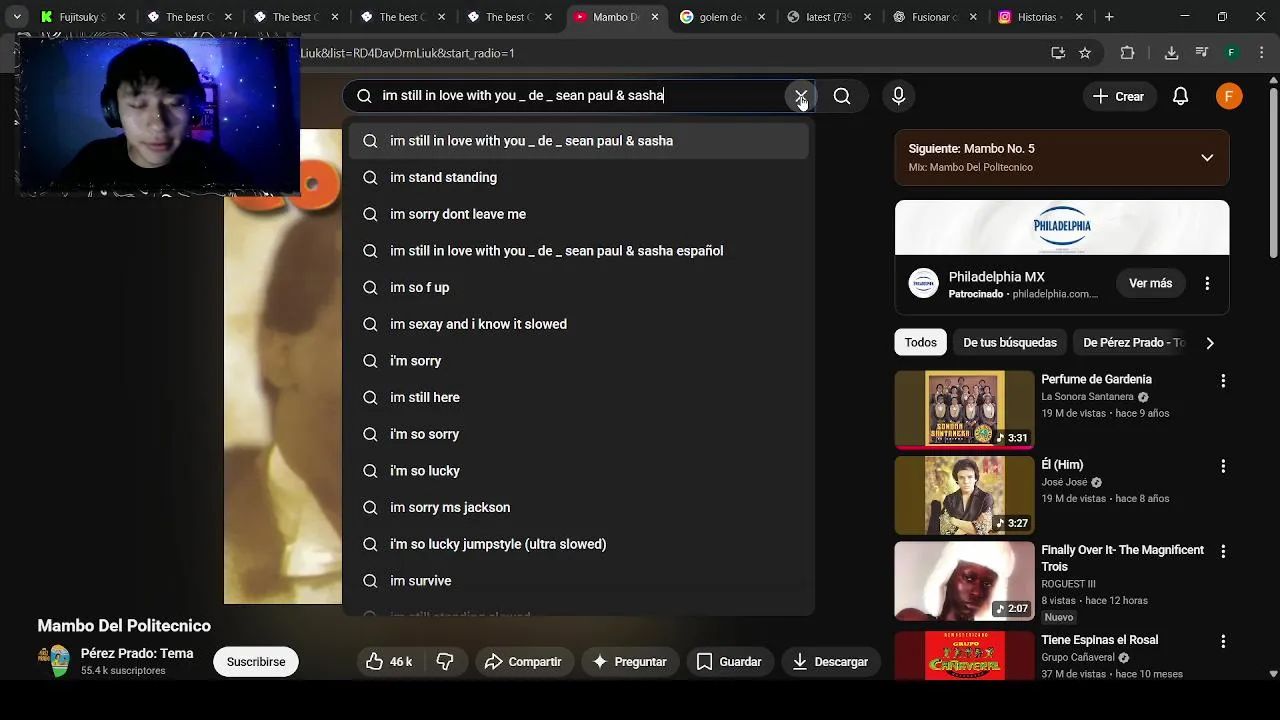The image size is (1280, 720).
Task: Open options for Tiene Espinas el Rosal
Action: click(1222, 641)
